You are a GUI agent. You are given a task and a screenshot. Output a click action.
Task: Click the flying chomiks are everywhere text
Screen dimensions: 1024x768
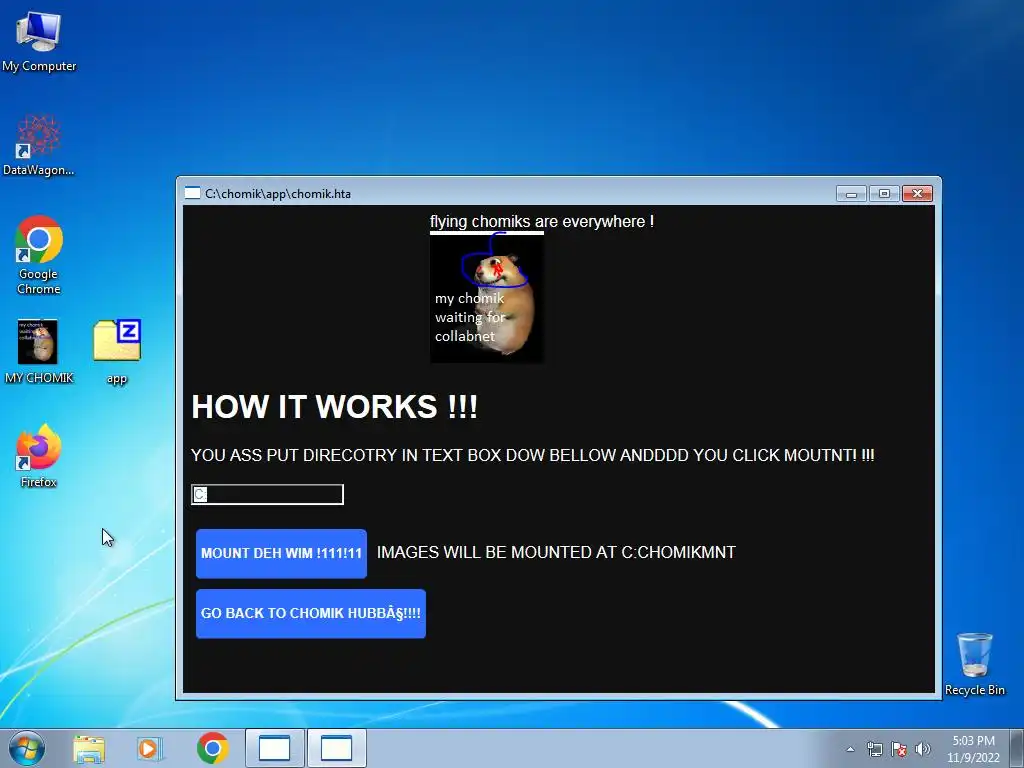(x=542, y=221)
